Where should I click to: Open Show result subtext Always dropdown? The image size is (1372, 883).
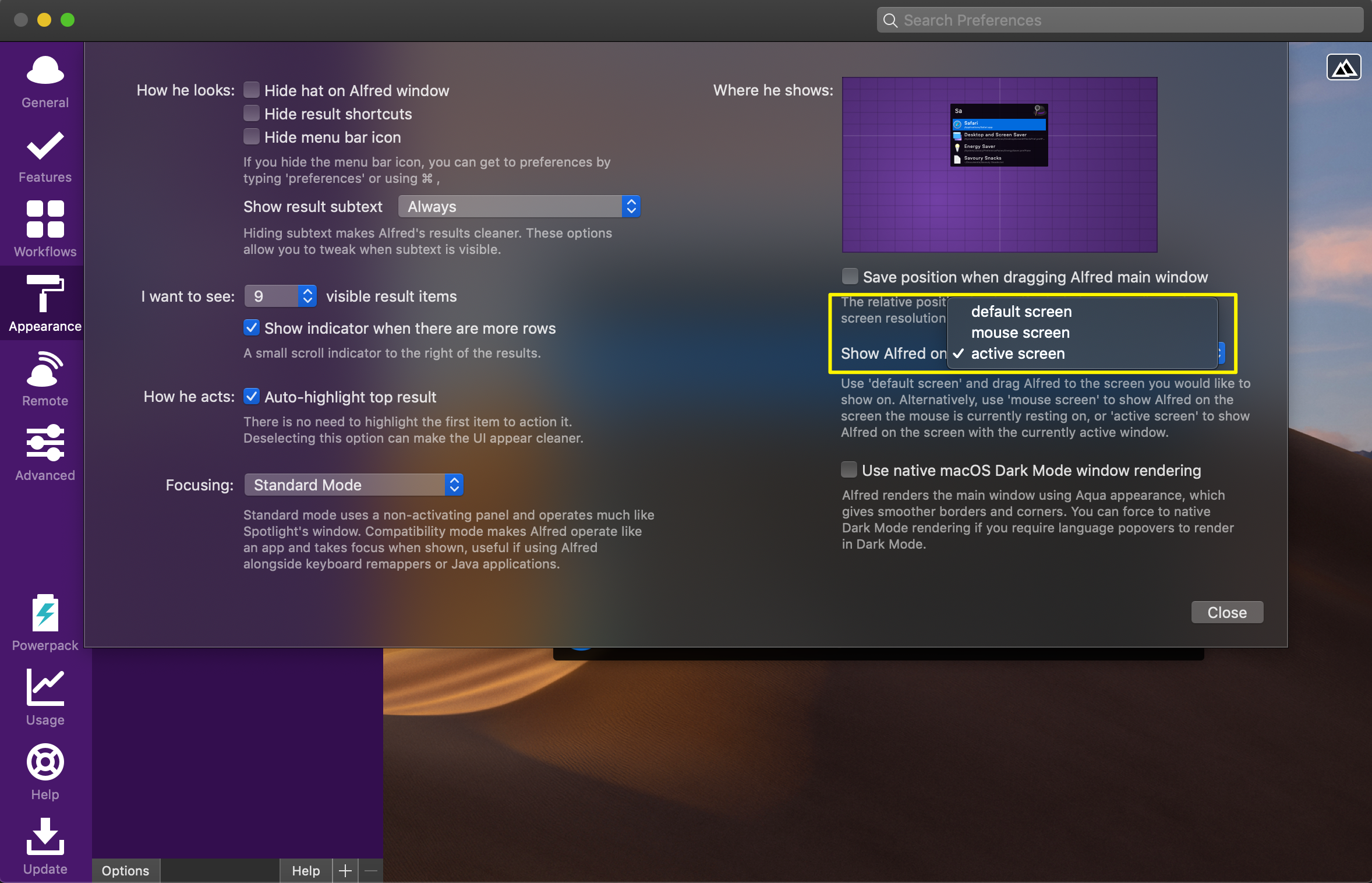click(519, 207)
